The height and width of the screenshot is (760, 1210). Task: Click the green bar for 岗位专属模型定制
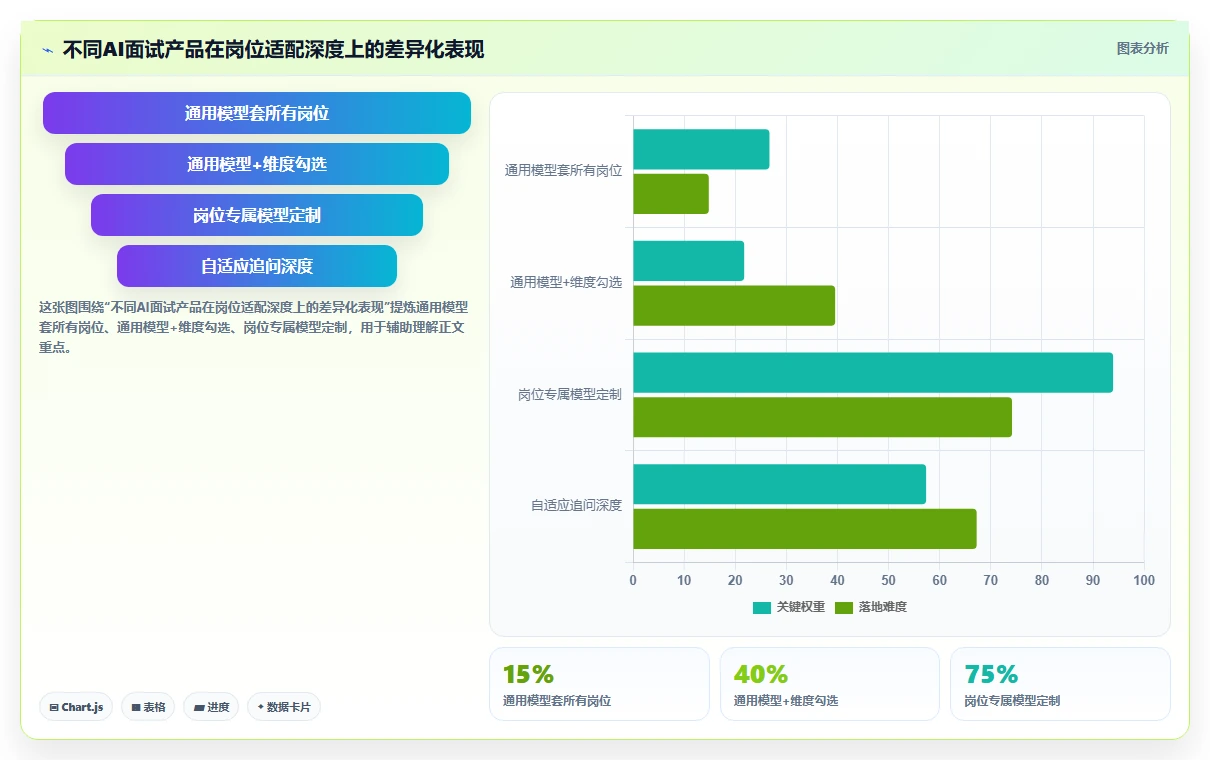(x=822, y=417)
